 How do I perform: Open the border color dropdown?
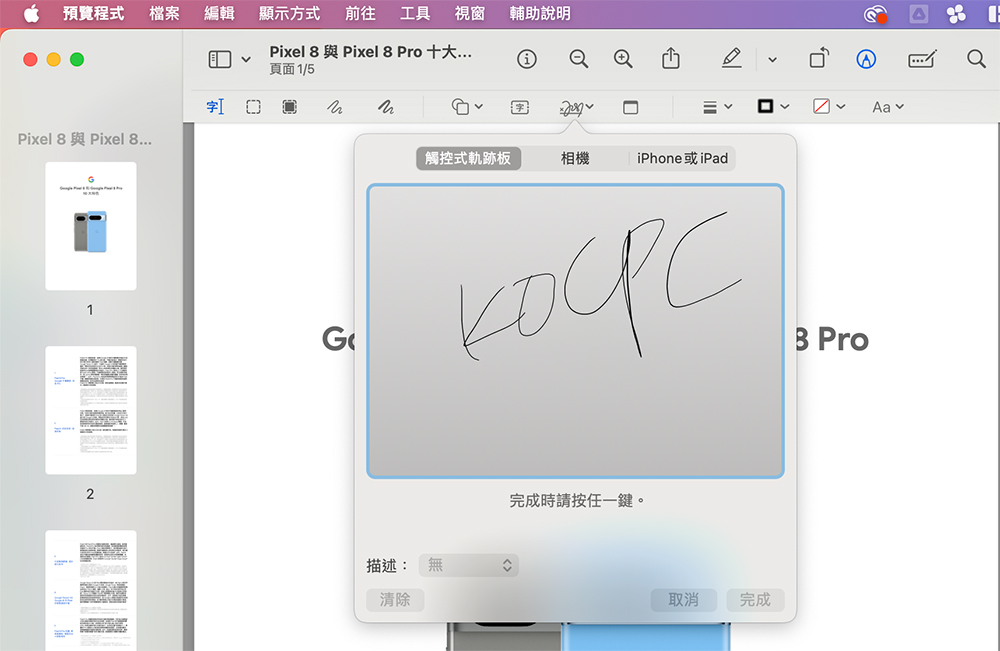(x=774, y=106)
